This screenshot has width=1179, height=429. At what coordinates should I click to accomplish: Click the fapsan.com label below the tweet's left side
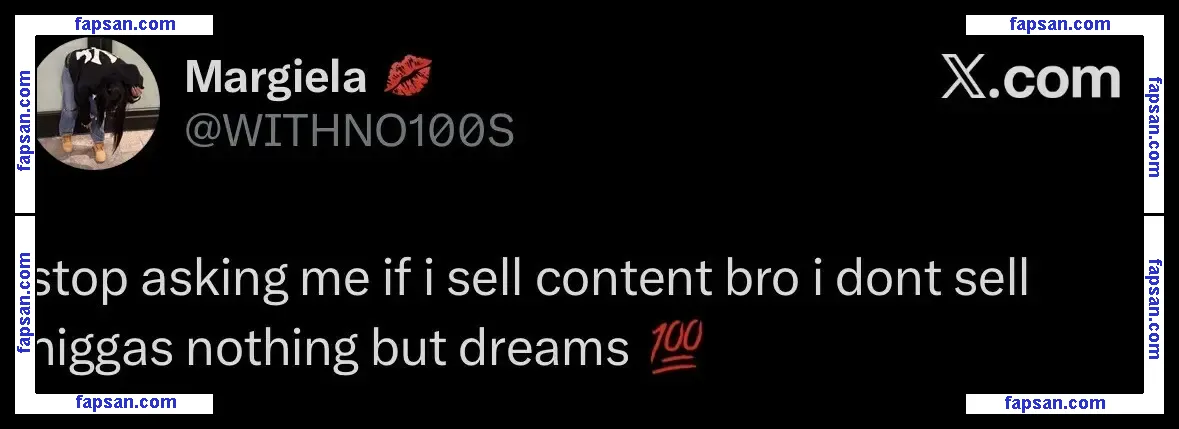coord(126,403)
